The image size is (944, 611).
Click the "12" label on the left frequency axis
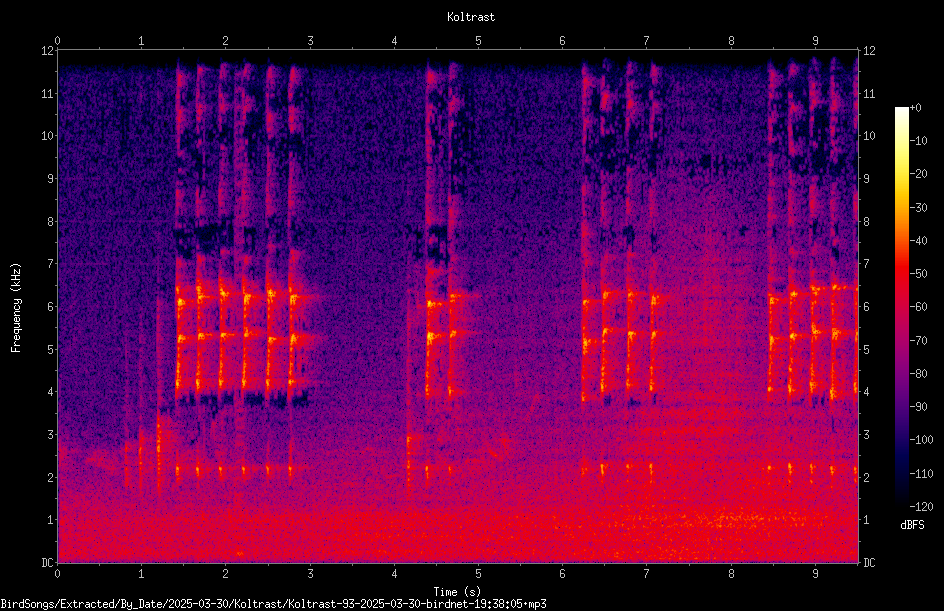coord(47,51)
